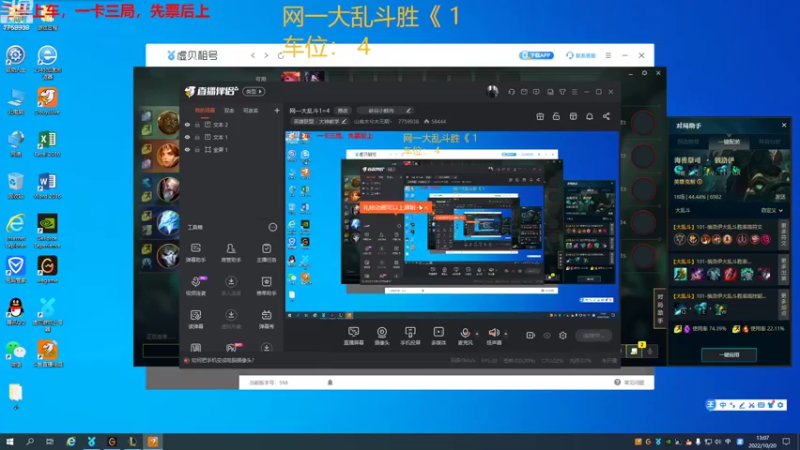Edit the stream title 网一大乱斗1=4
The image size is (800, 450).
click(x=343, y=111)
